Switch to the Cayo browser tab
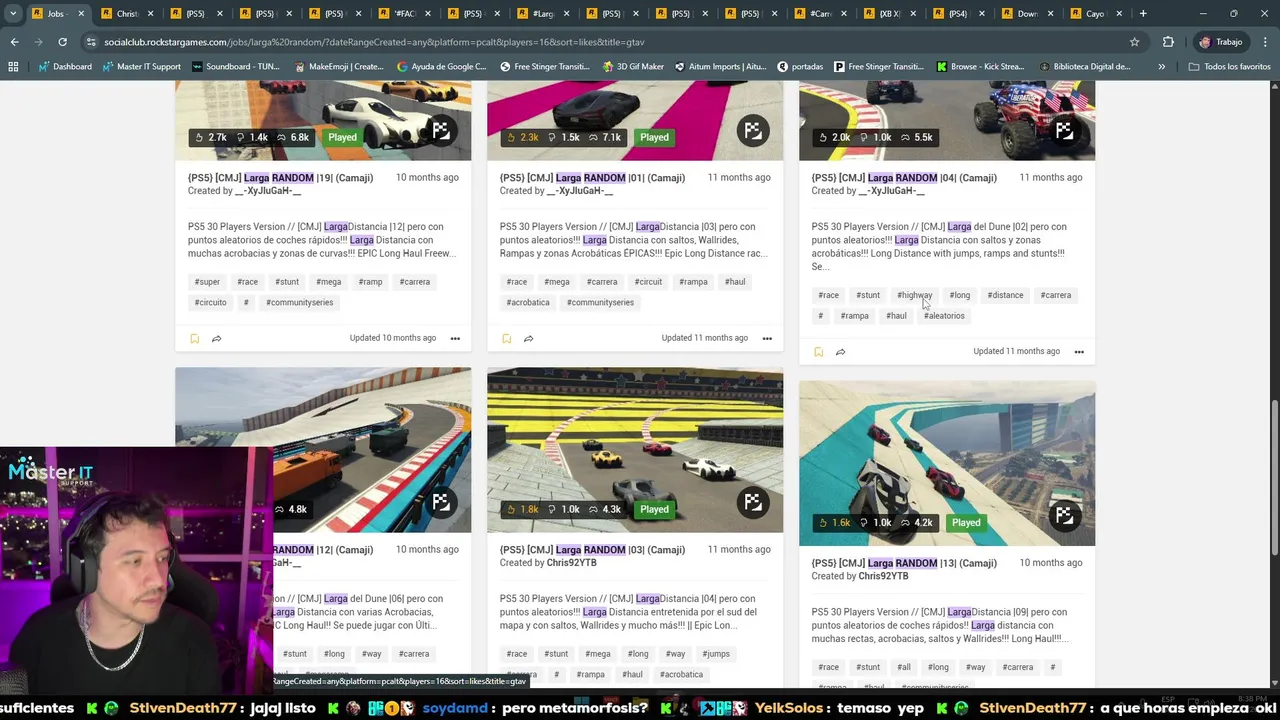Viewport: 1280px width, 720px height. [1095, 14]
